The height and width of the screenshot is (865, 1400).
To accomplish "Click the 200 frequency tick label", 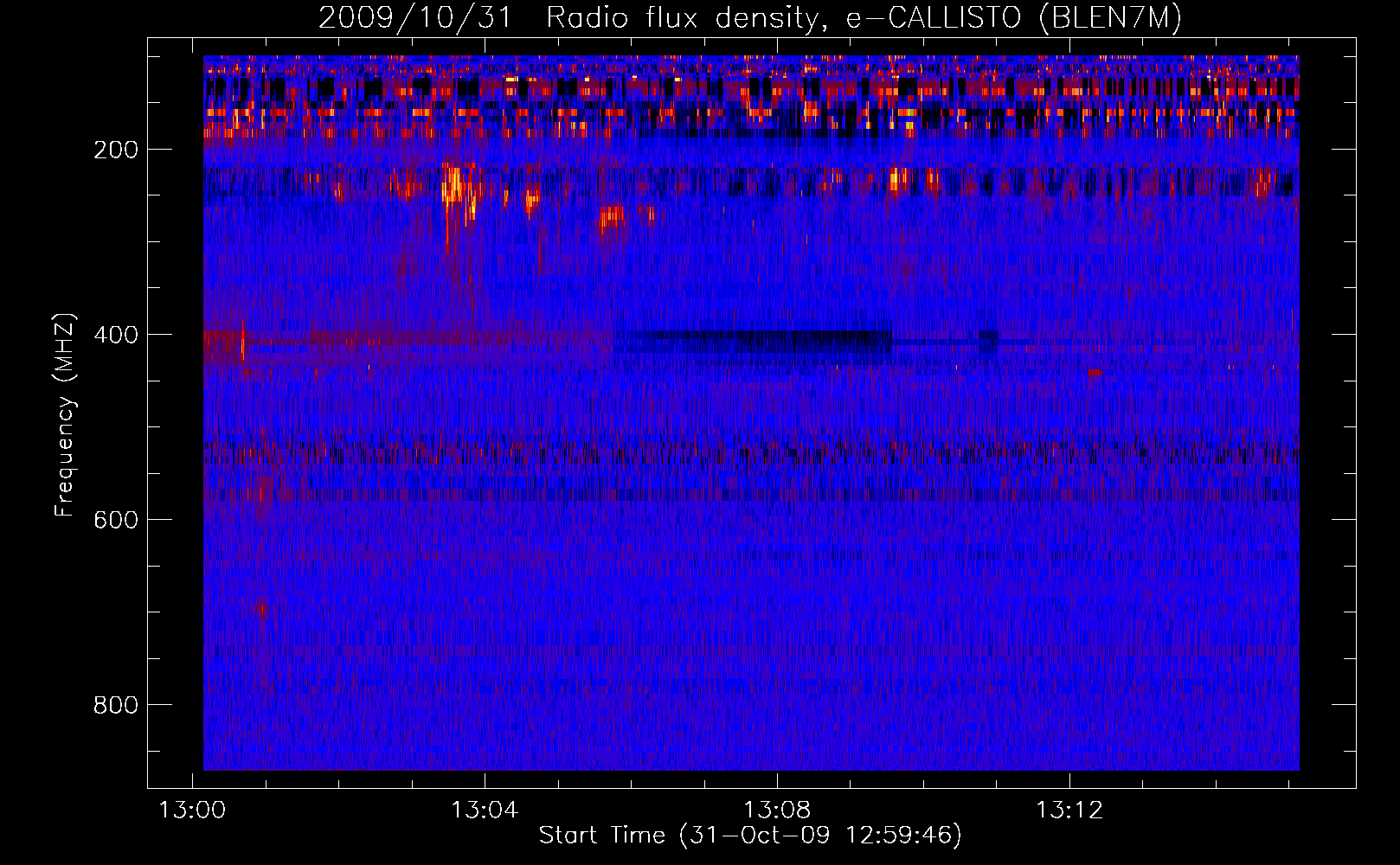I will 116,150.
